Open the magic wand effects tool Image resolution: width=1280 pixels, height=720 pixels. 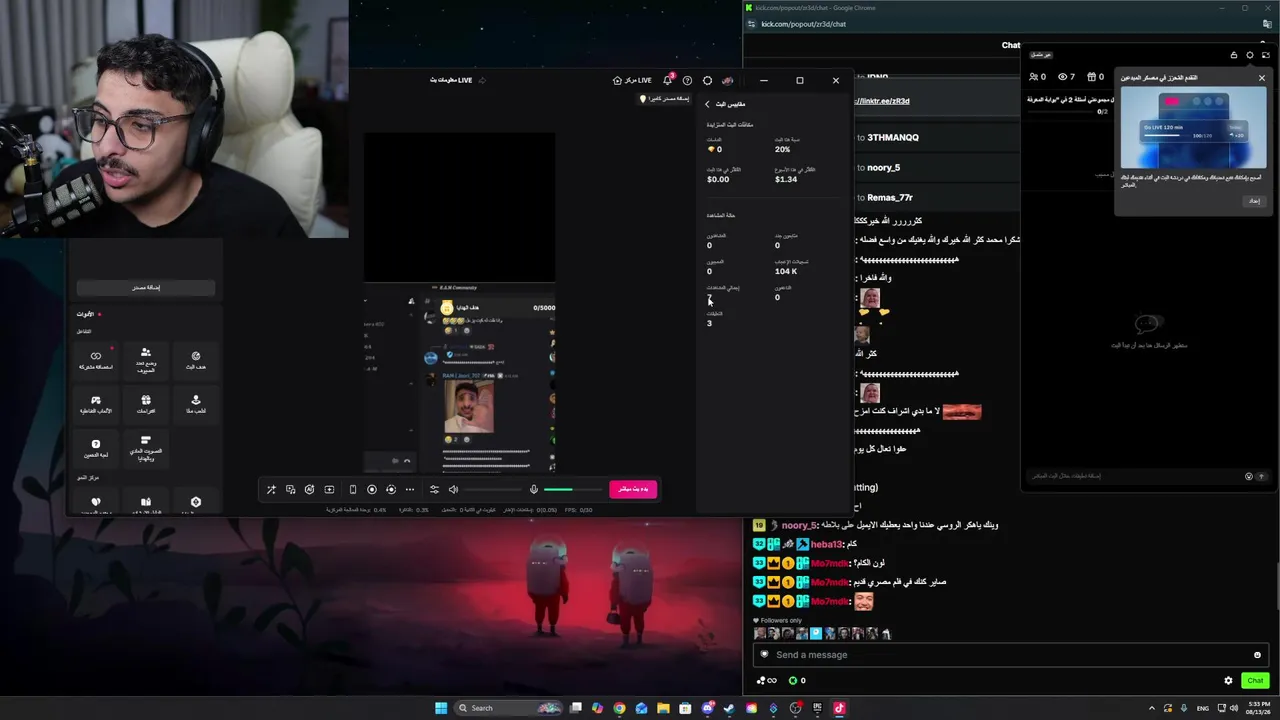click(x=271, y=489)
